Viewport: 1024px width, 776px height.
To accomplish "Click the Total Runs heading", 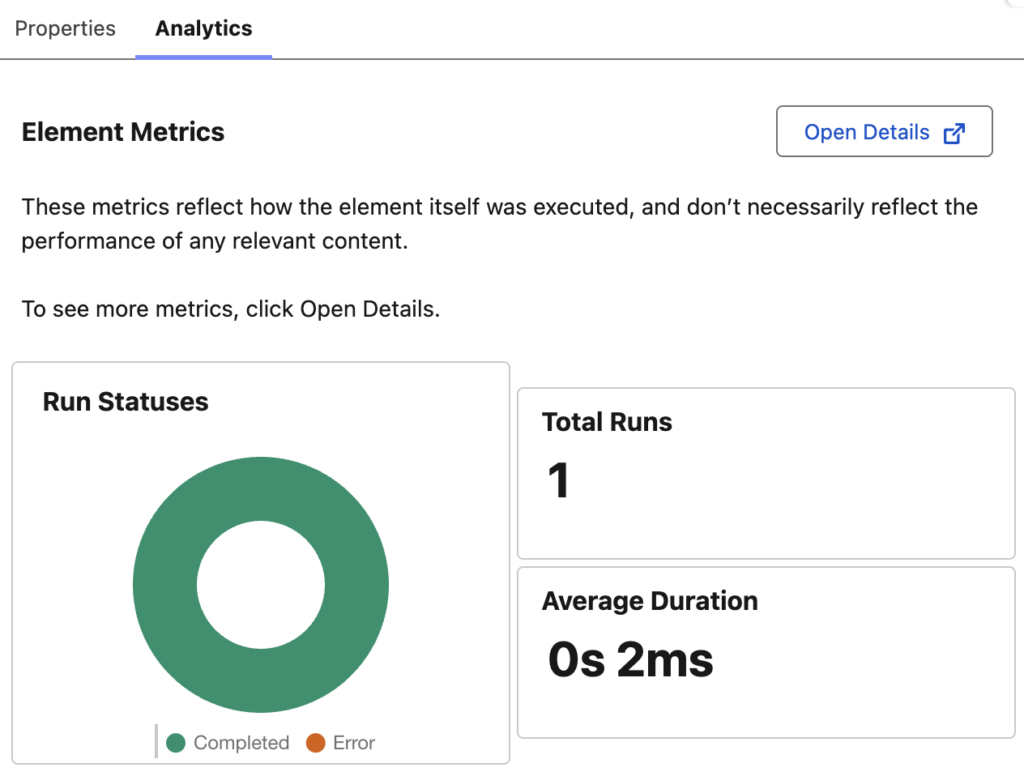I will [x=607, y=422].
